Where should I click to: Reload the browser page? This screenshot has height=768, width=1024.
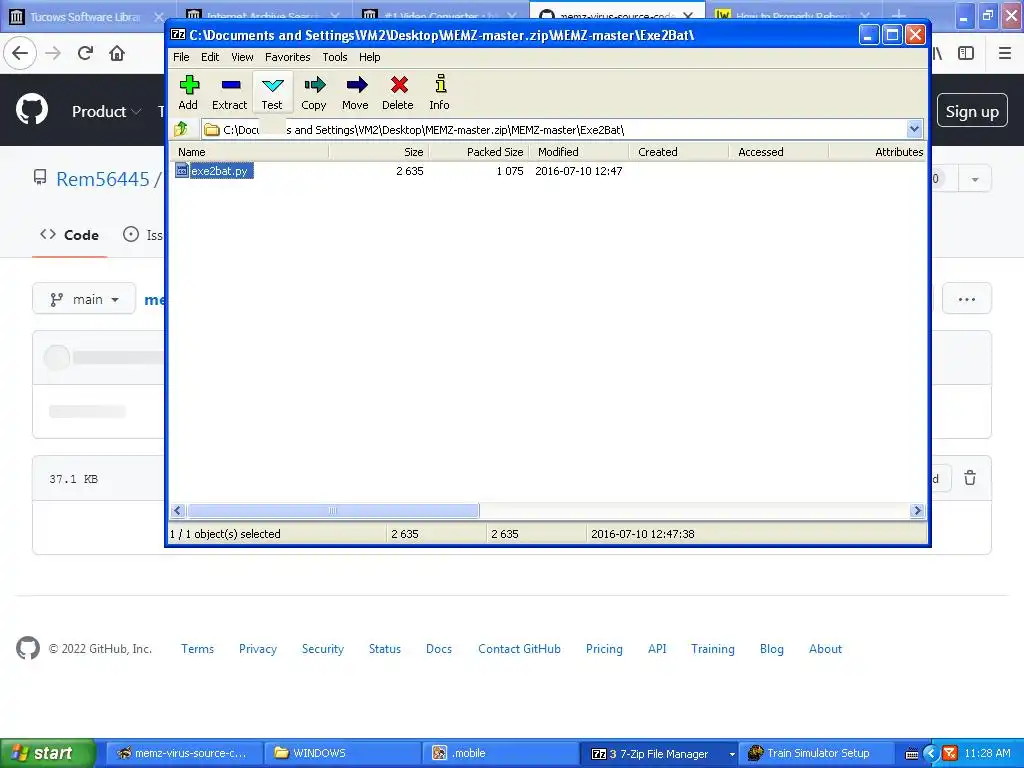[x=85, y=54]
